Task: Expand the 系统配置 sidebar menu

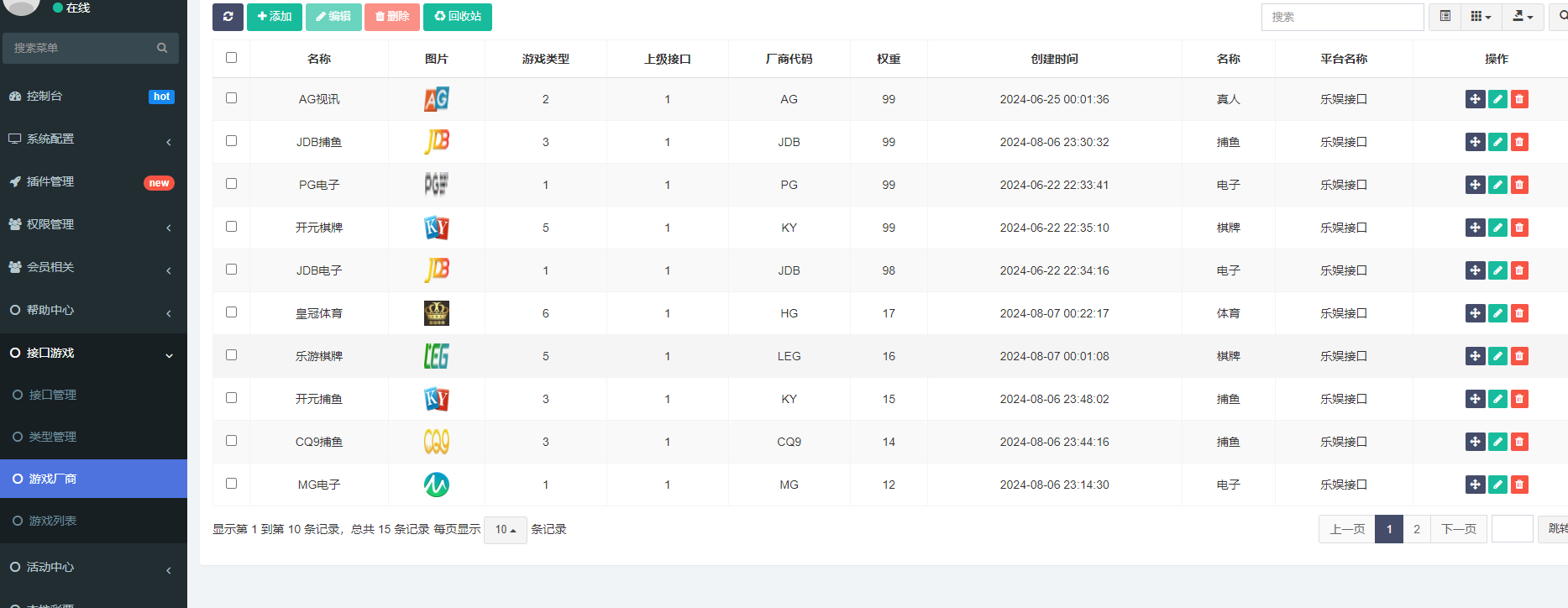Action: (x=92, y=139)
